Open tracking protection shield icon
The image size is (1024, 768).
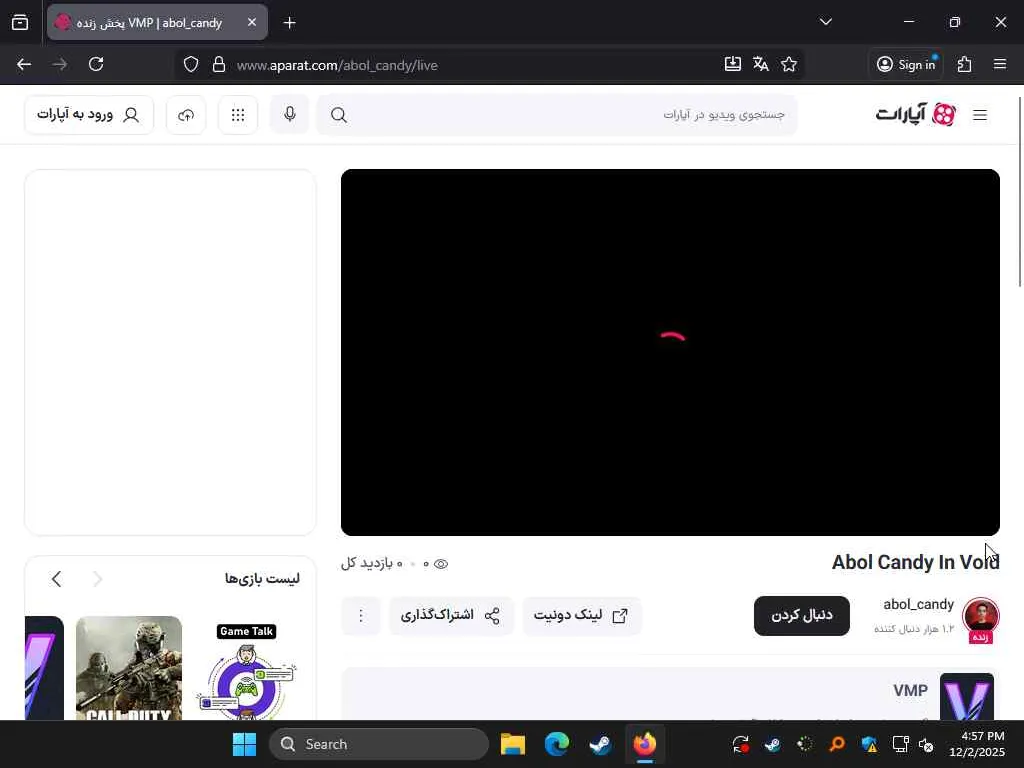point(191,65)
